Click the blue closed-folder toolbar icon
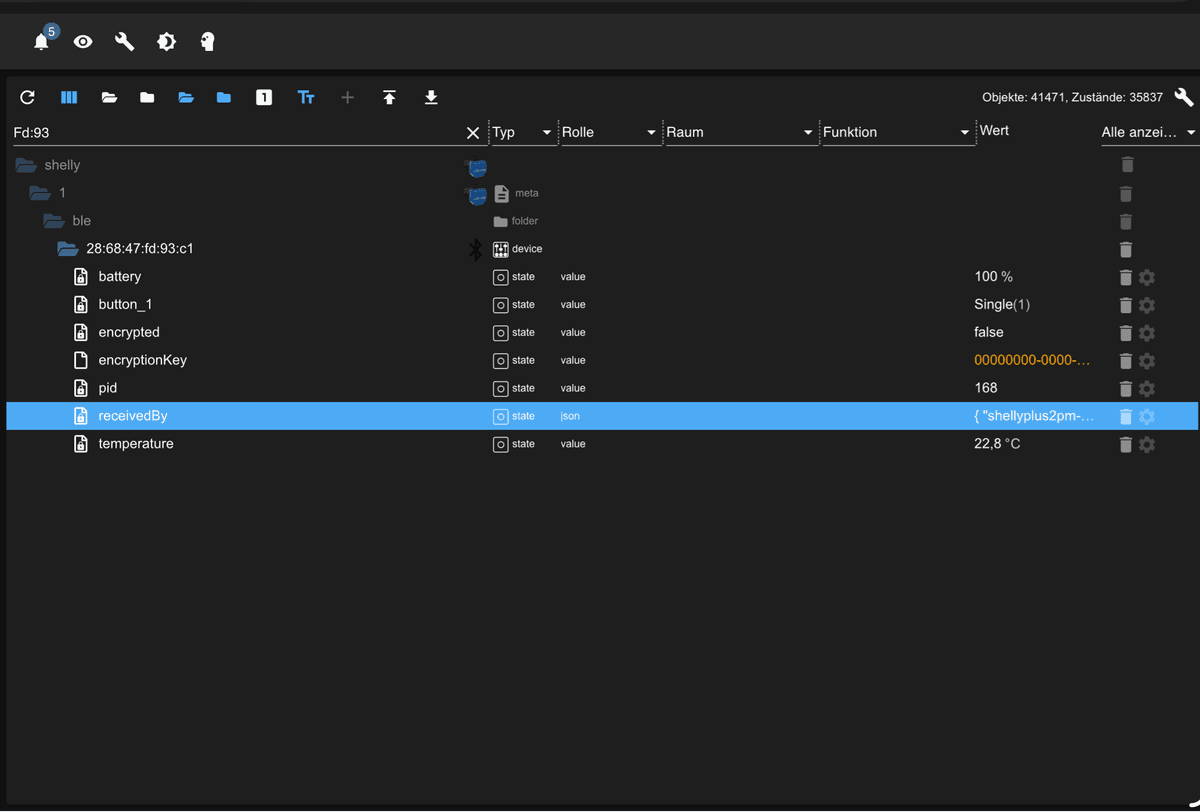 [x=224, y=97]
